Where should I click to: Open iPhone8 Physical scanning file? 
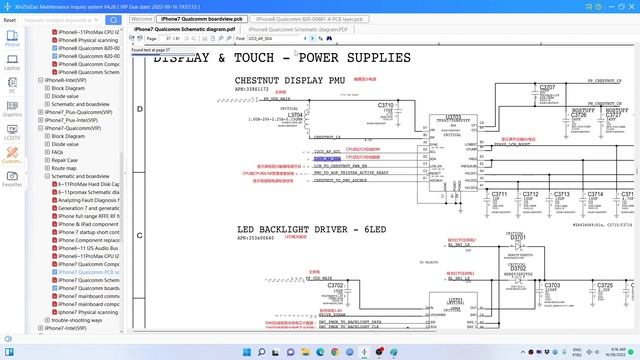point(85,40)
